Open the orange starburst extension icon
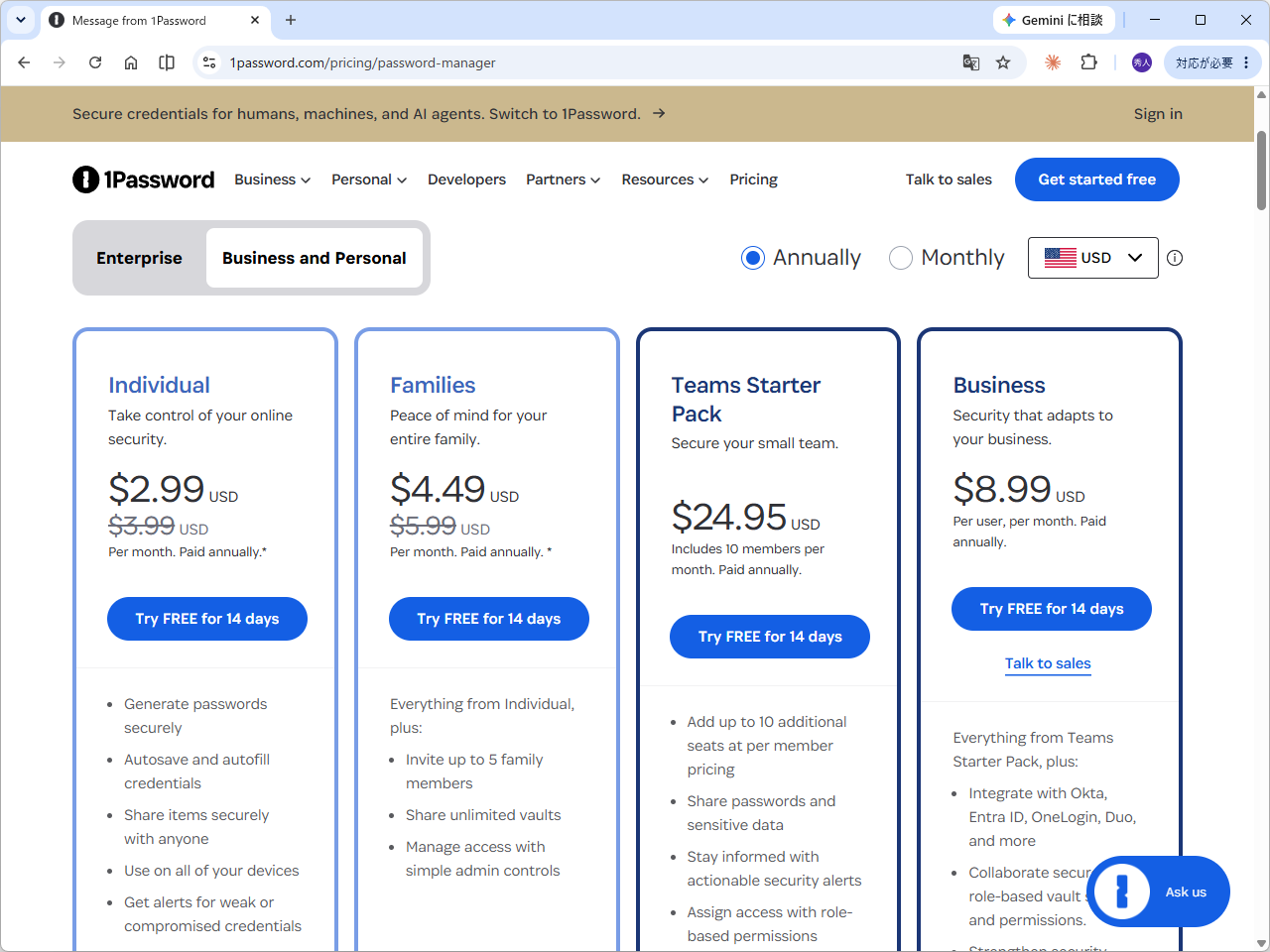Screen dimensions: 1270x952 pyautogui.click(x=1053, y=62)
